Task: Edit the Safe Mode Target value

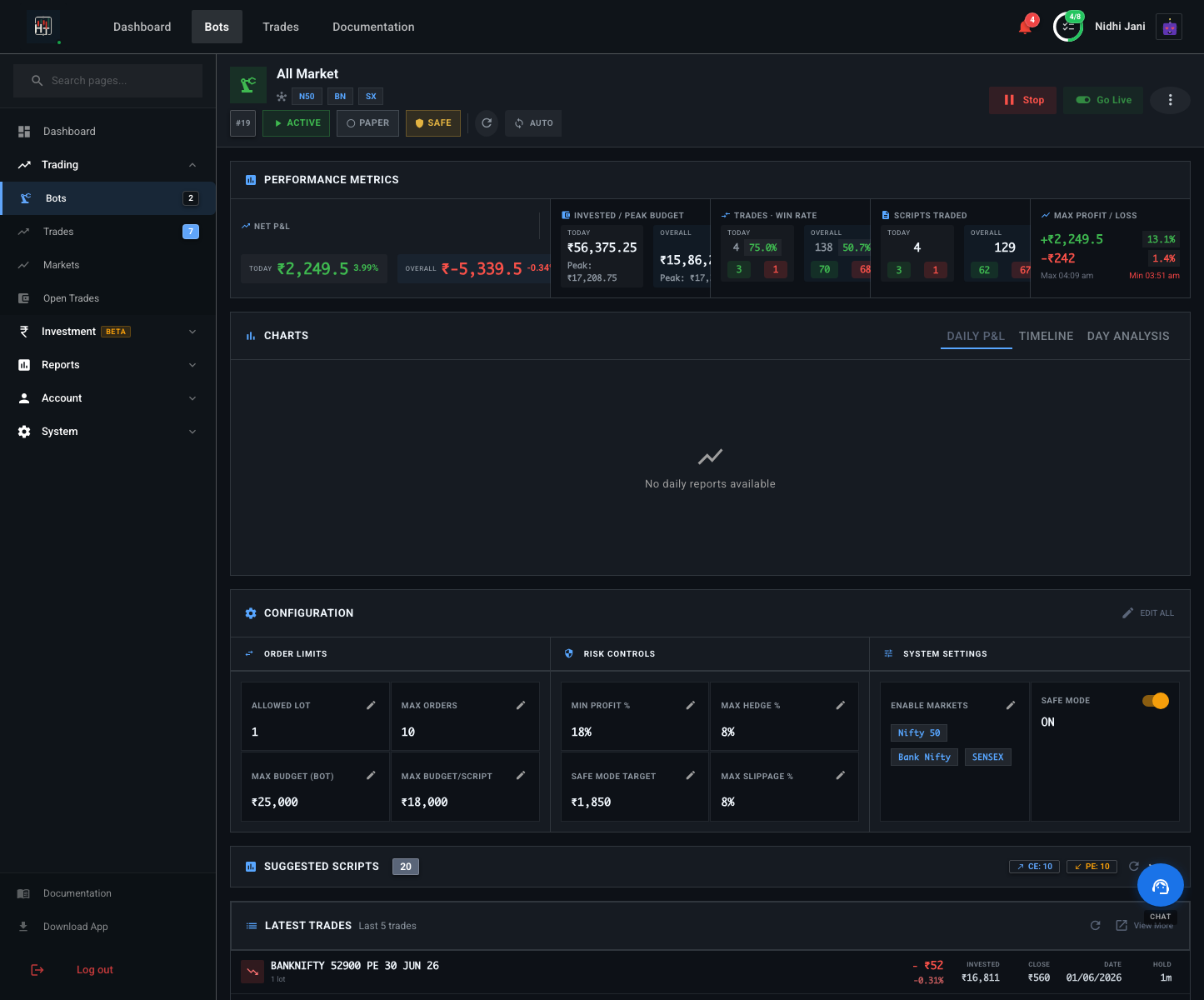Action: [690, 775]
